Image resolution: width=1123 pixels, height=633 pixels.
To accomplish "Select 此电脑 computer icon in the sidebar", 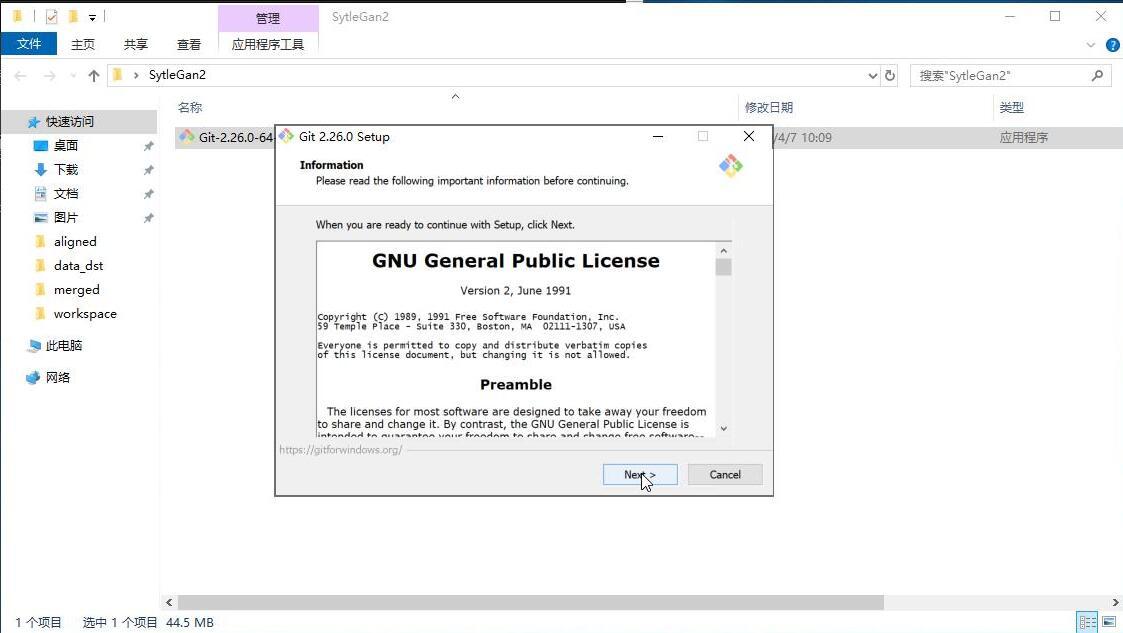I will click(33, 346).
